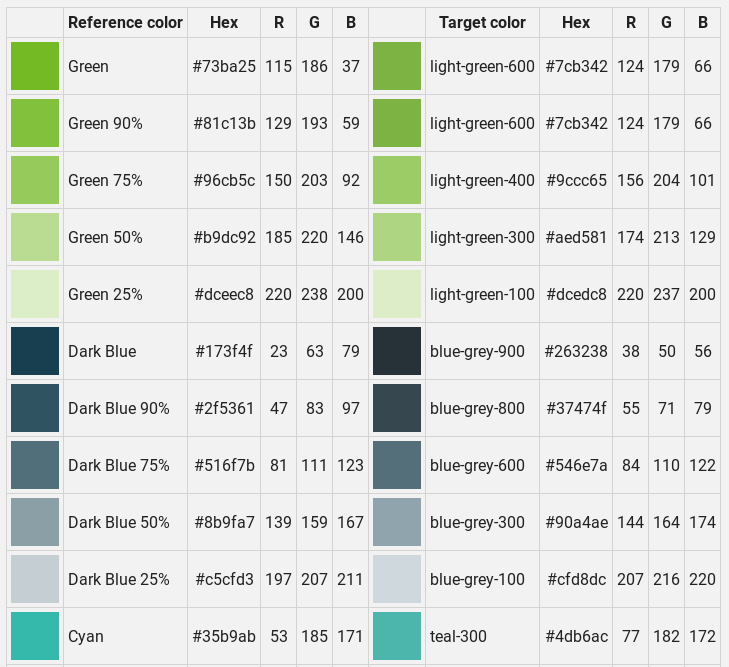This screenshot has height=667, width=729.
Task: Select the #dceec8 hex cell
Action: click(224, 294)
